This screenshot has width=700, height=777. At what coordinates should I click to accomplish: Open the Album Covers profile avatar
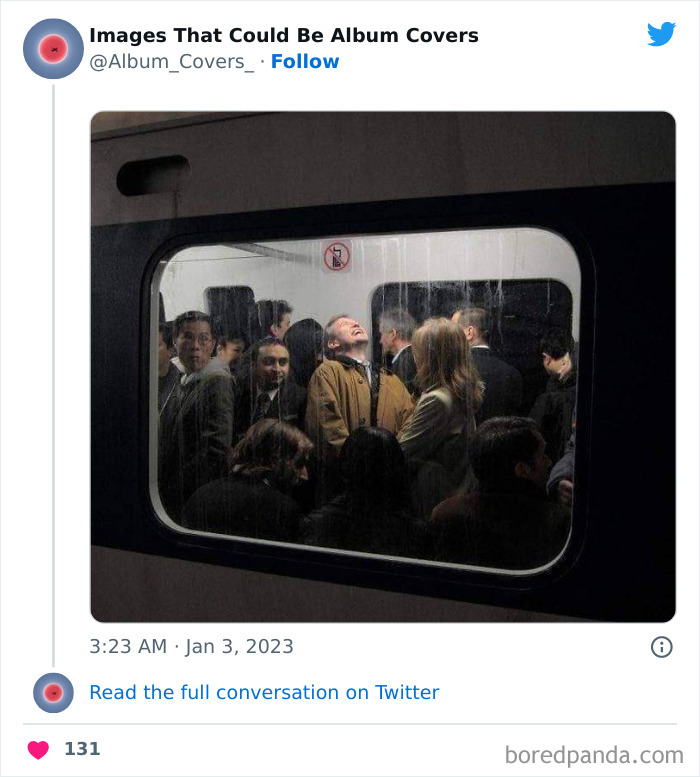(53, 48)
